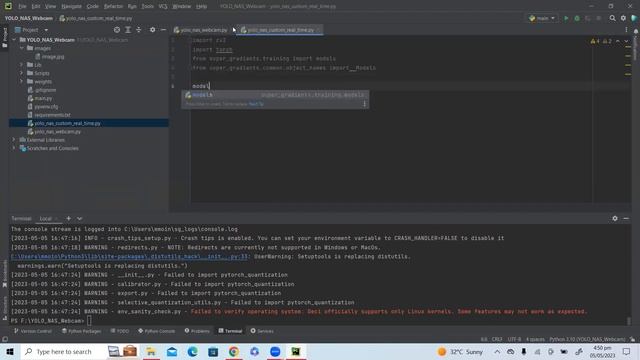Hide the Project tool window

pyautogui.click(x=163, y=30)
